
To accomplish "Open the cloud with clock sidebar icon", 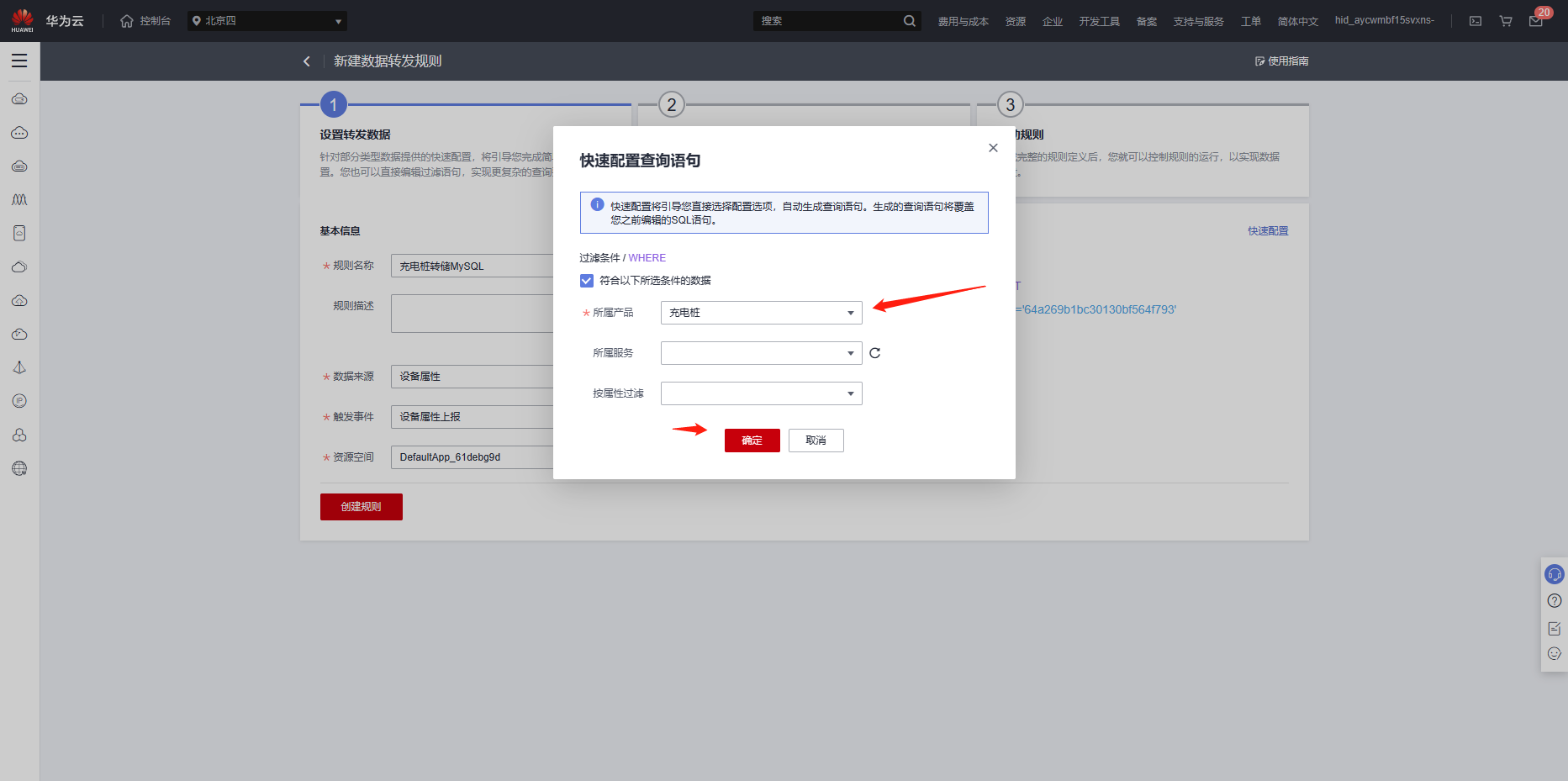I will (19, 335).
